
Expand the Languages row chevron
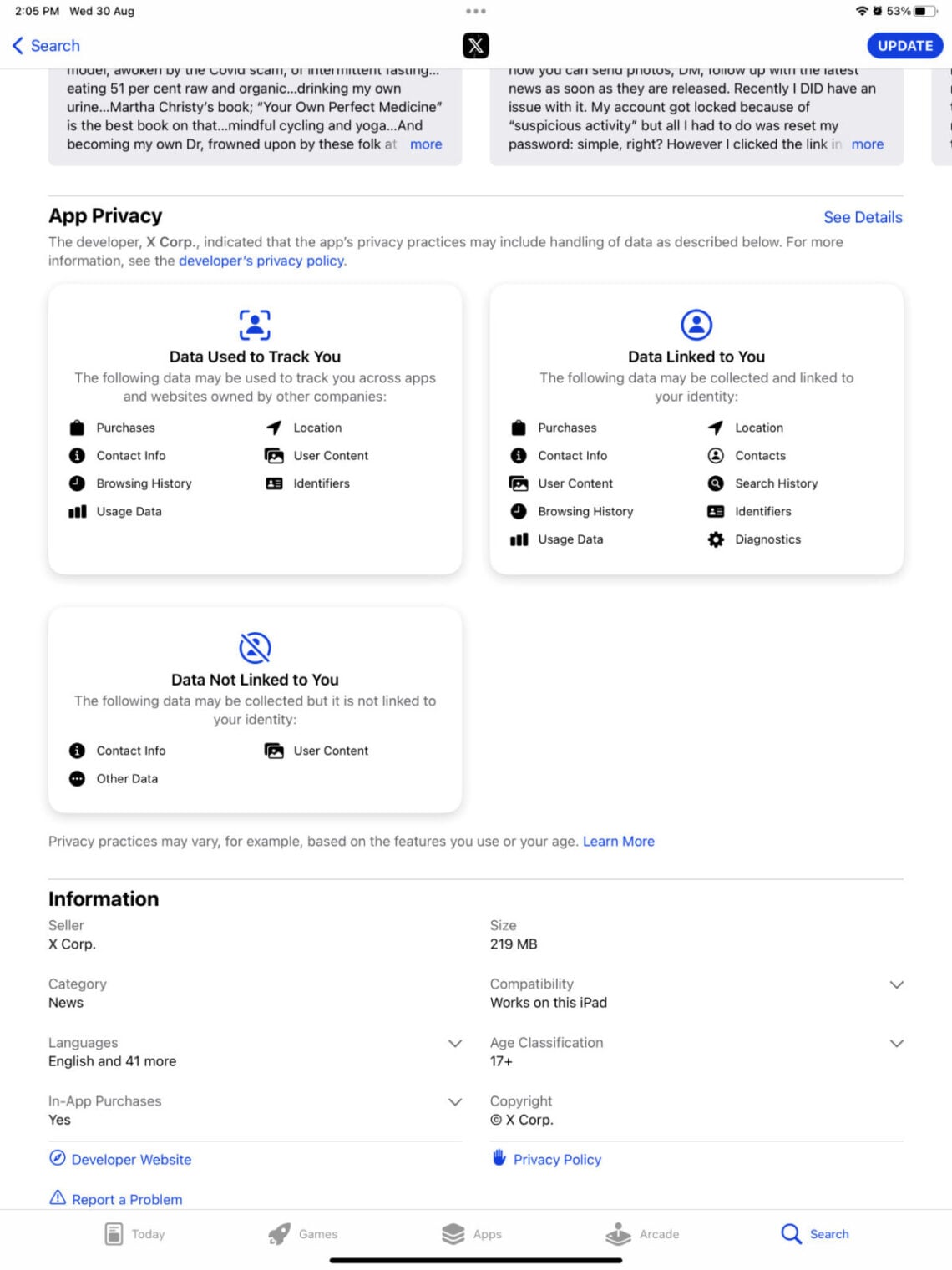coord(455,1044)
